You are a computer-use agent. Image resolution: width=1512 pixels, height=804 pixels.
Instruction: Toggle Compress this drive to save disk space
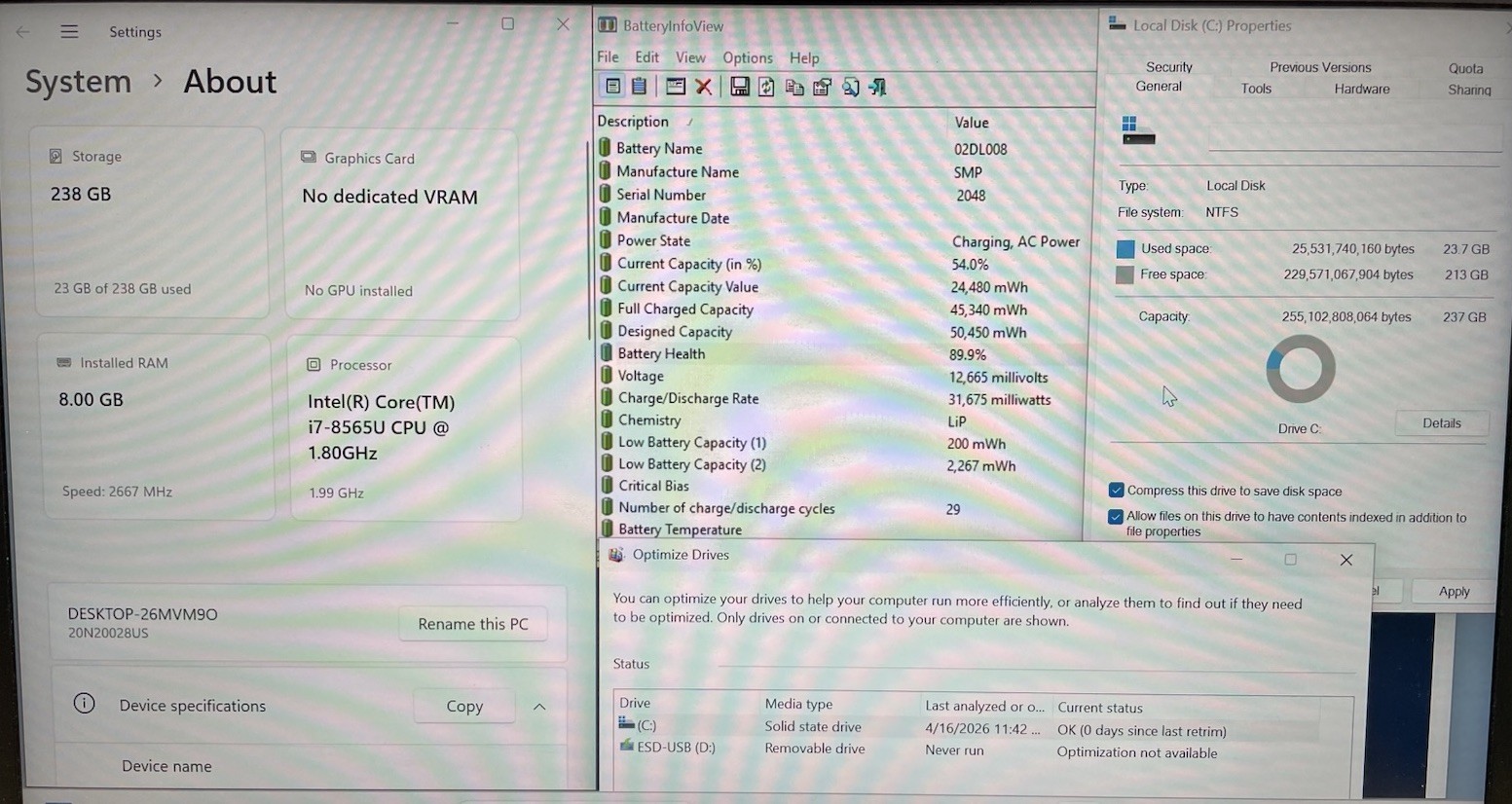(x=1116, y=490)
